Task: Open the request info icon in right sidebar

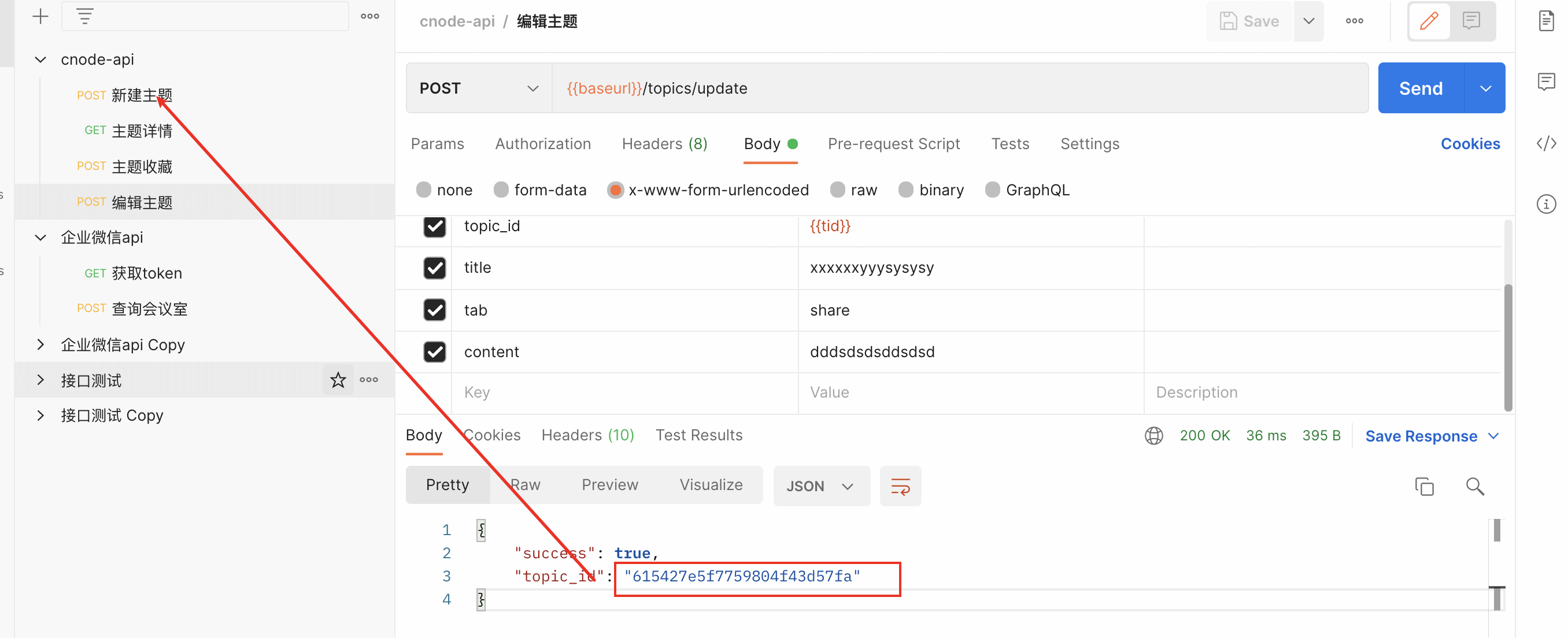Action: point(1545,205)
